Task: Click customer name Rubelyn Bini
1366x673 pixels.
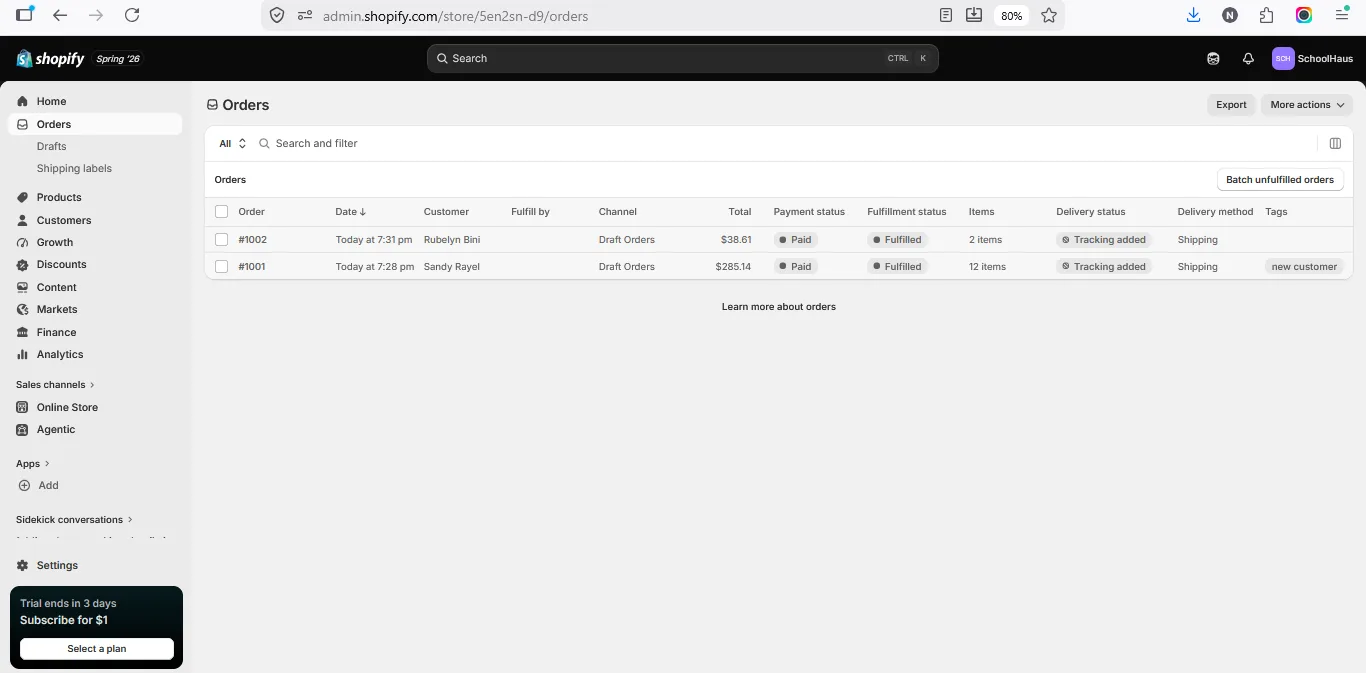Action: point(452,240)
